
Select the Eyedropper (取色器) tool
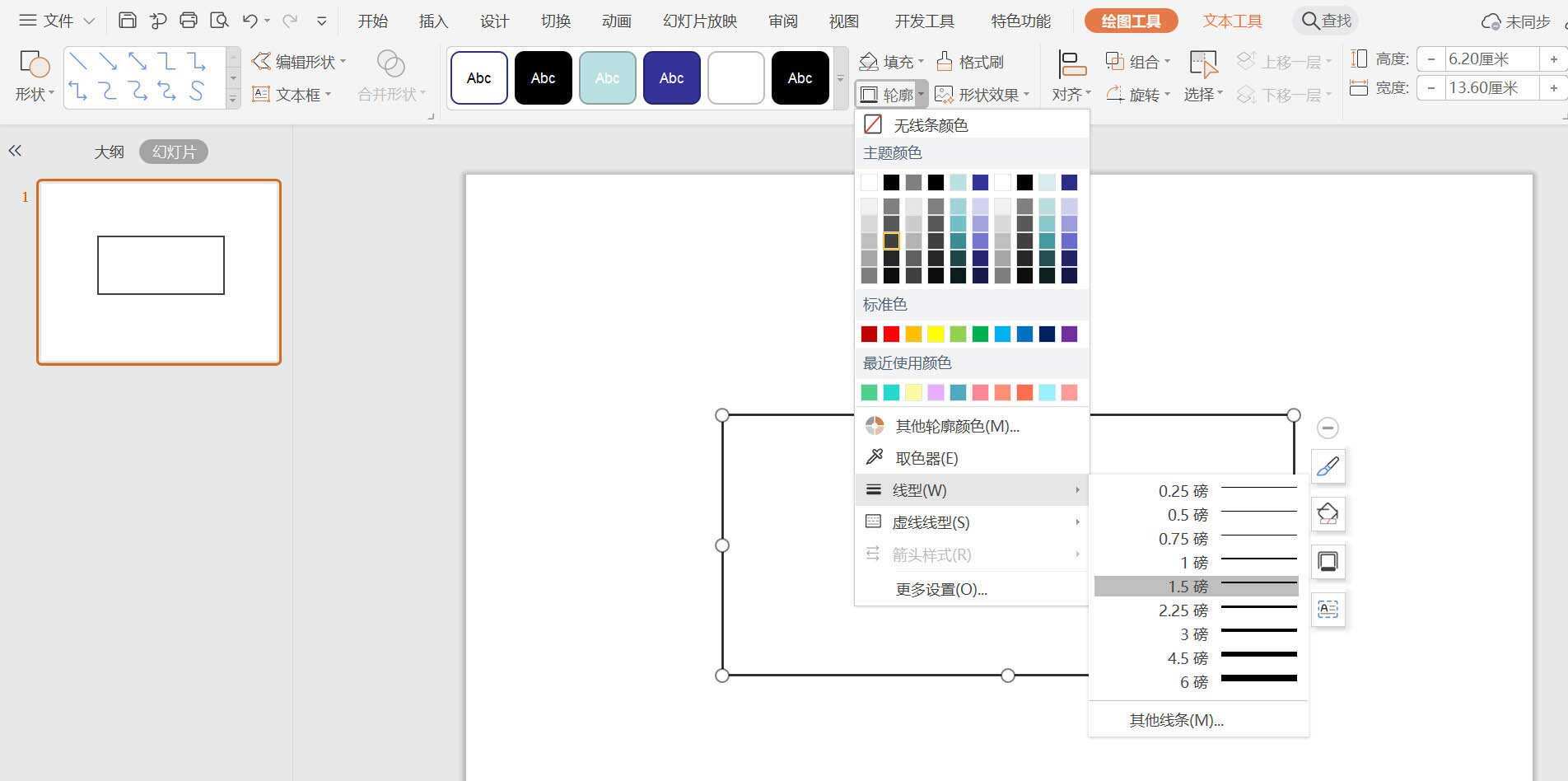pyautogui.click(x=926, y=458)
